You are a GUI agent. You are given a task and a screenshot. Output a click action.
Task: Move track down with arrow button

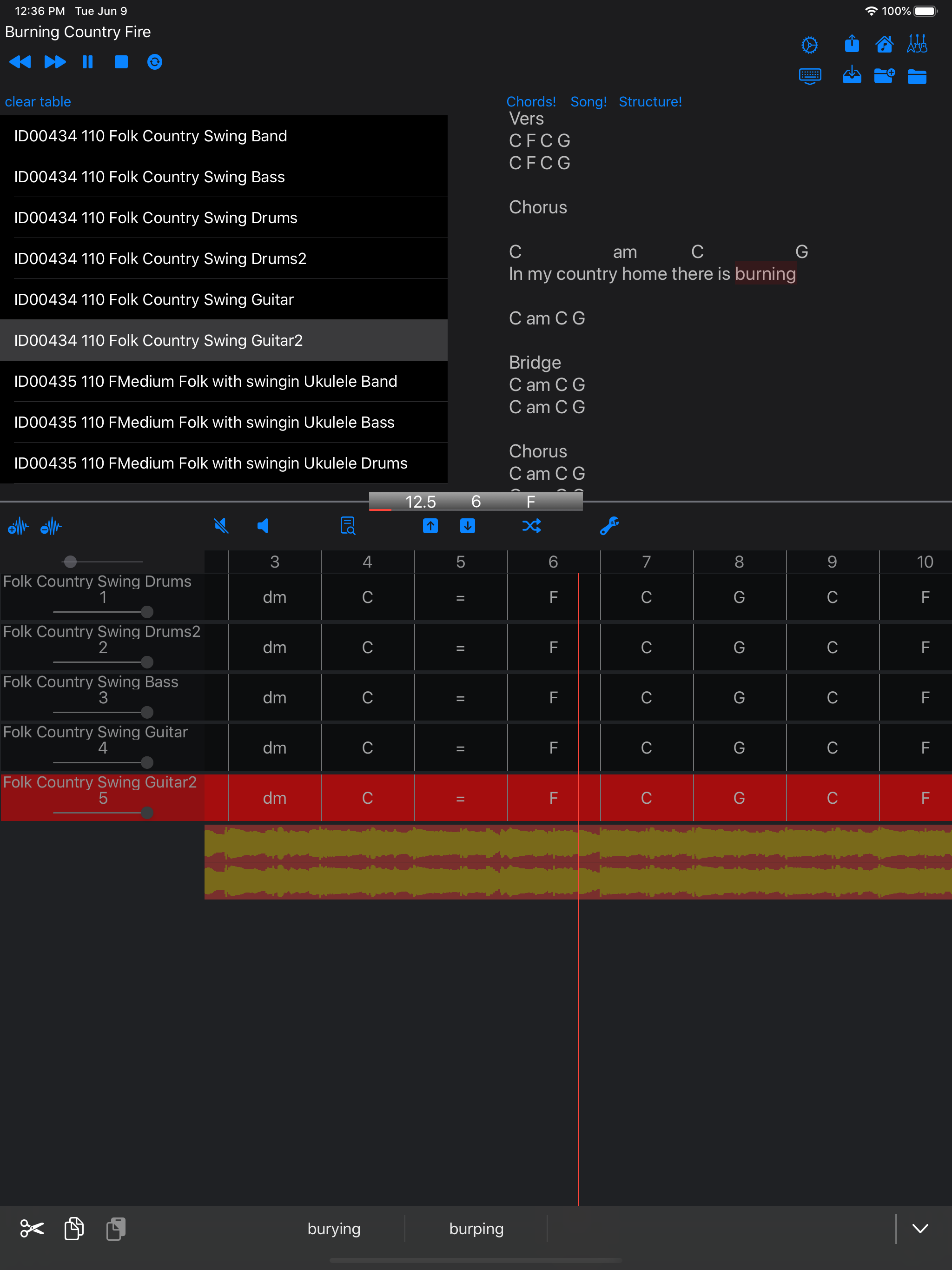pos(467,526)
